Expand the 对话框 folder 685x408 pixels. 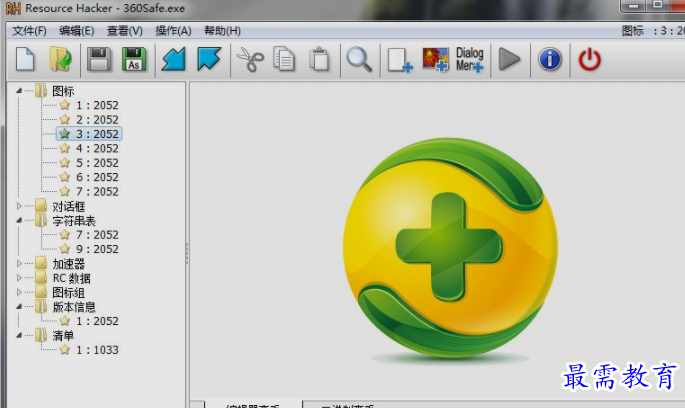(19, 206)
